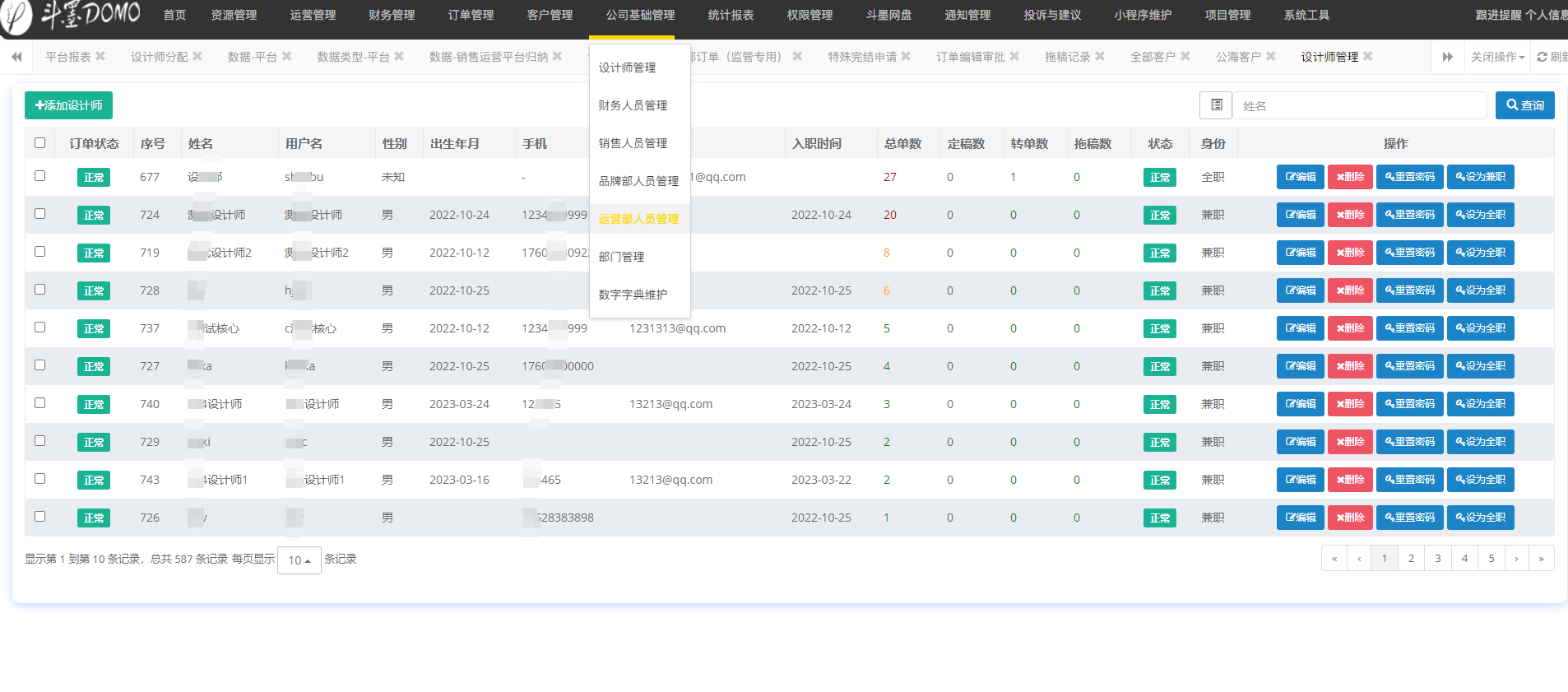The height and width of the screenshot is (692, 1568).
Task: Close the 平台报表 tab
Action: pyautogui.click(x=100, y=56)
